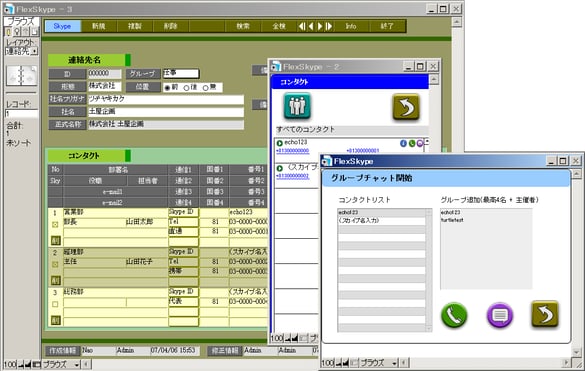Click zoom out icon in FlexSkype - 3 status bar

click(x=21, y=364)
